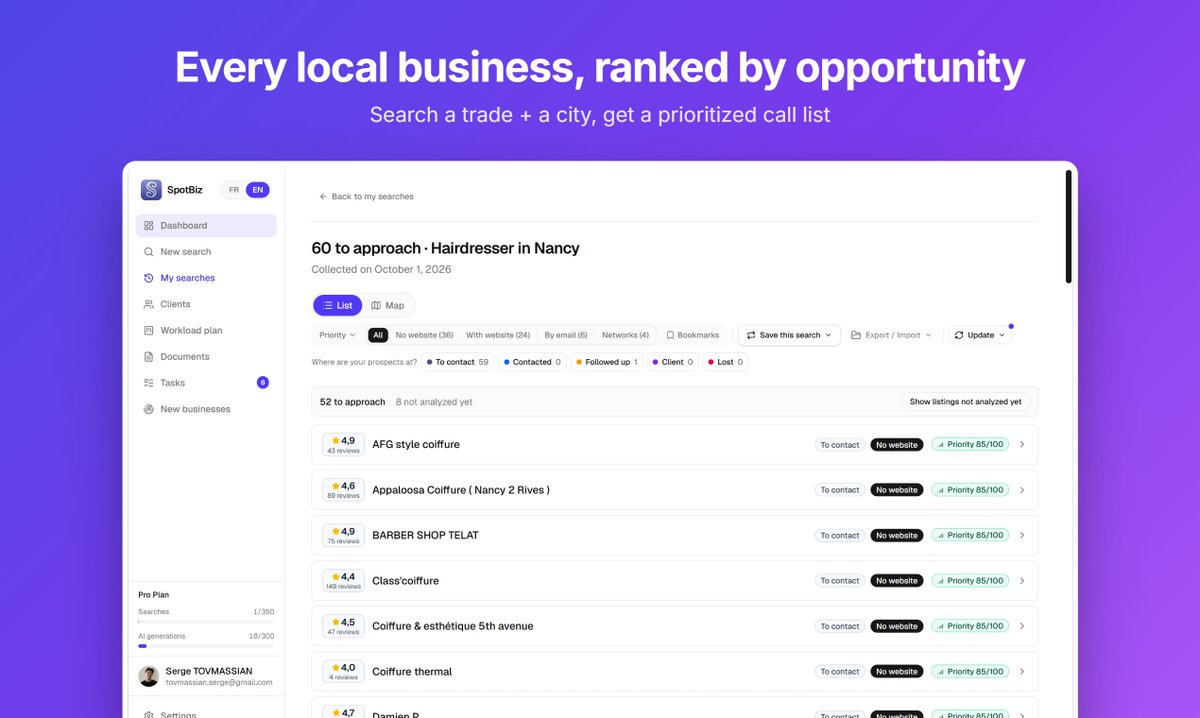The height and width of the screenshot is (718, 1200).
Task: Click the Searches usage progress bar
Action: pos(206,622)
